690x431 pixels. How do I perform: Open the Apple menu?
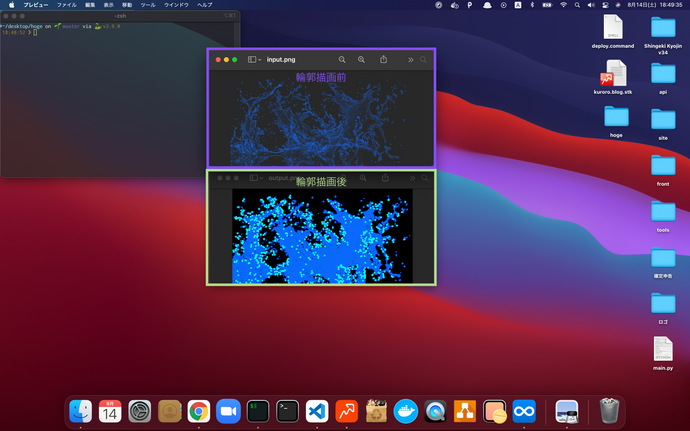pos(12,5)
